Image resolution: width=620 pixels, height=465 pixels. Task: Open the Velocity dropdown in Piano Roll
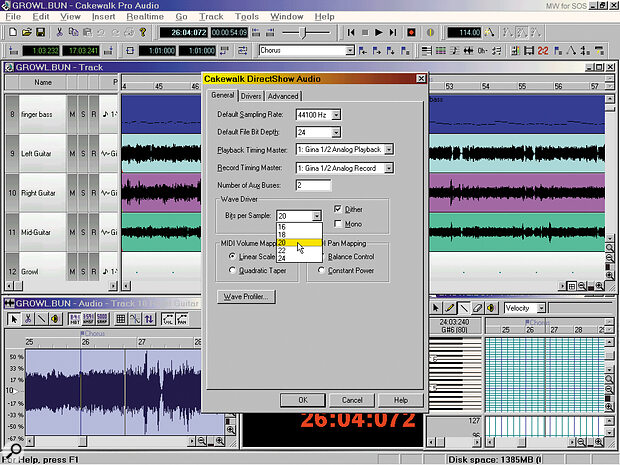click(x=541, y=308)
